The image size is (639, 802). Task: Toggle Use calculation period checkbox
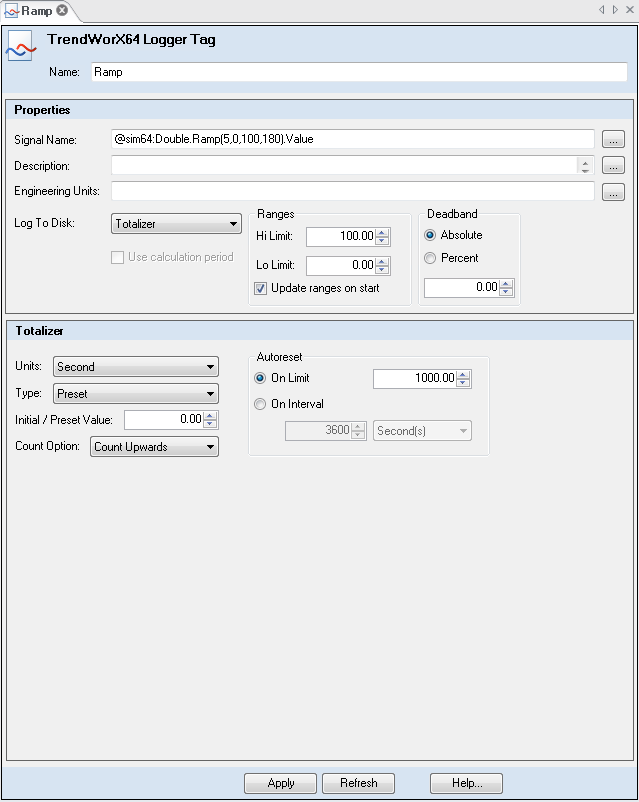[x=118, y=257]
